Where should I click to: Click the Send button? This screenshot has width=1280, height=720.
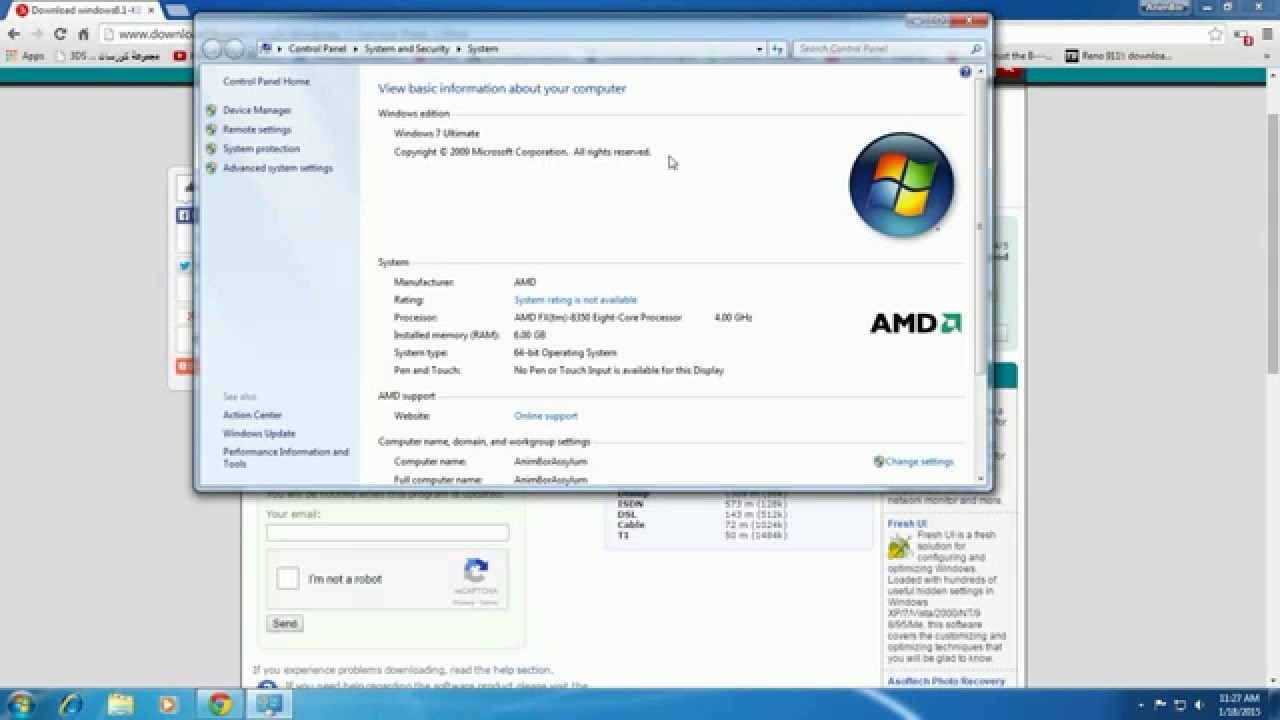click(x=285, y=623)
